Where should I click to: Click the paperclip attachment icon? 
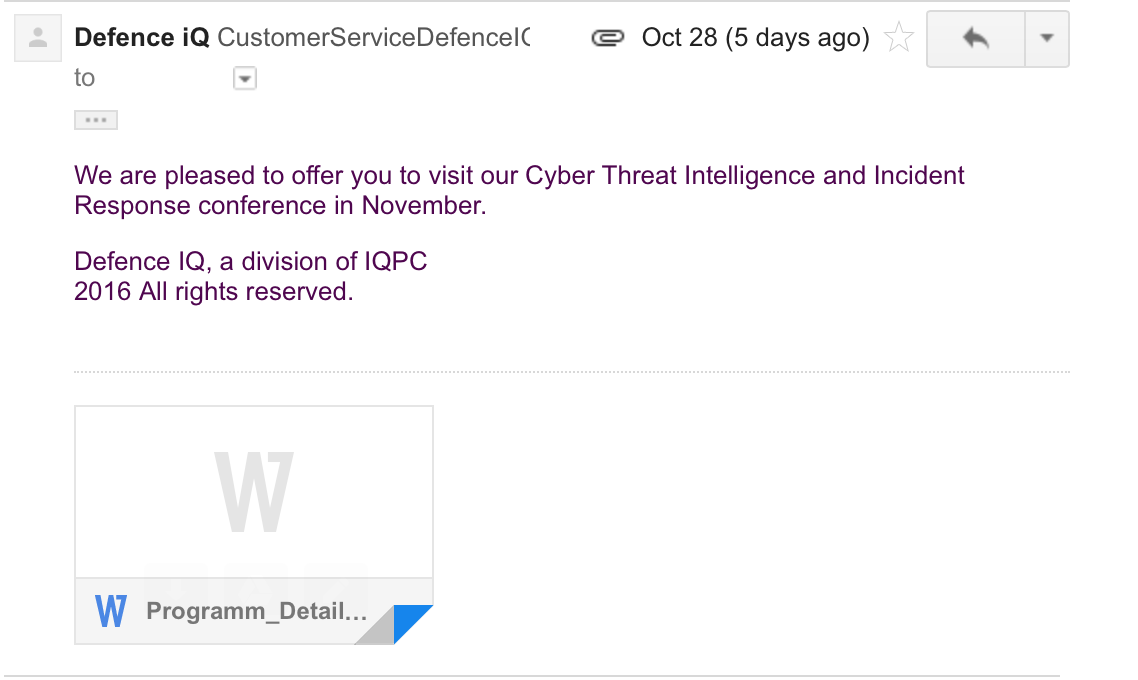pos(606,39)
